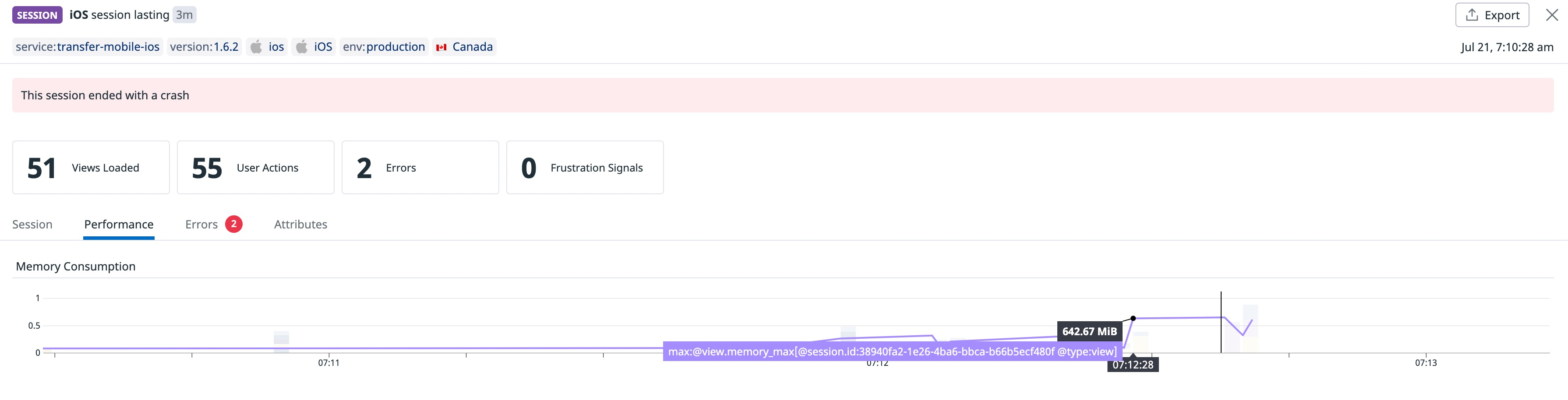Click the env:production tag

(x=384, y=46)
